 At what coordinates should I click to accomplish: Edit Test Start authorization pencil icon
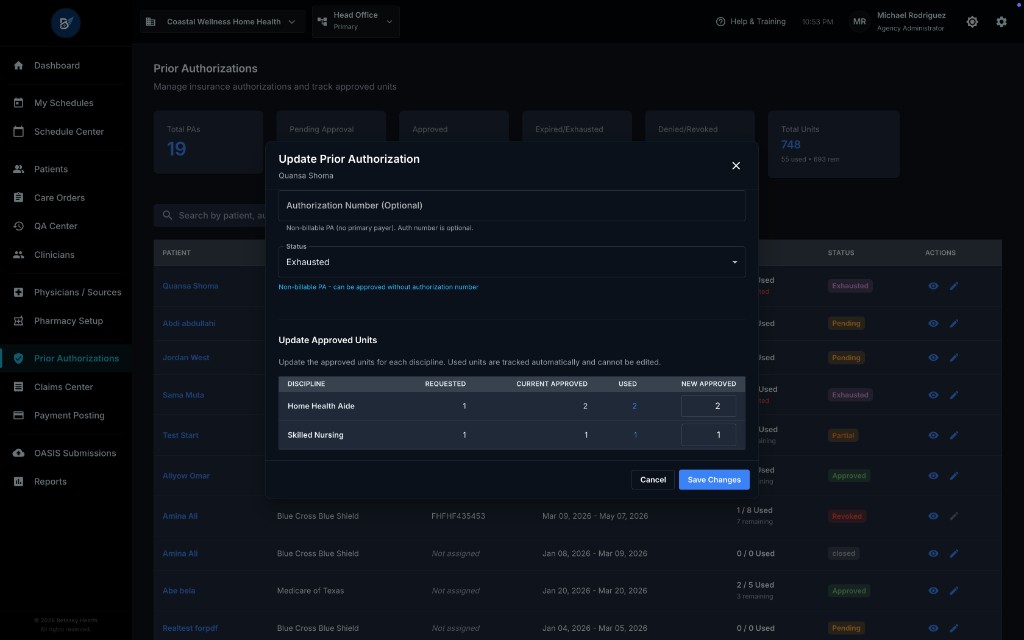click(954, 435)
